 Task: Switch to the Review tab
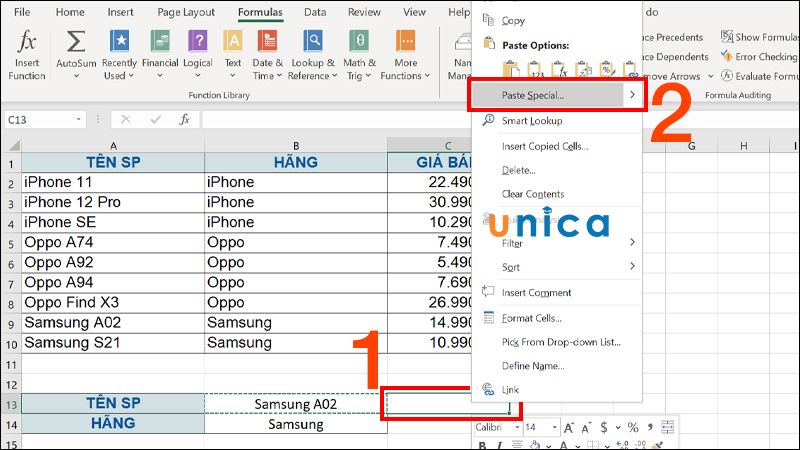click(364, 12)
